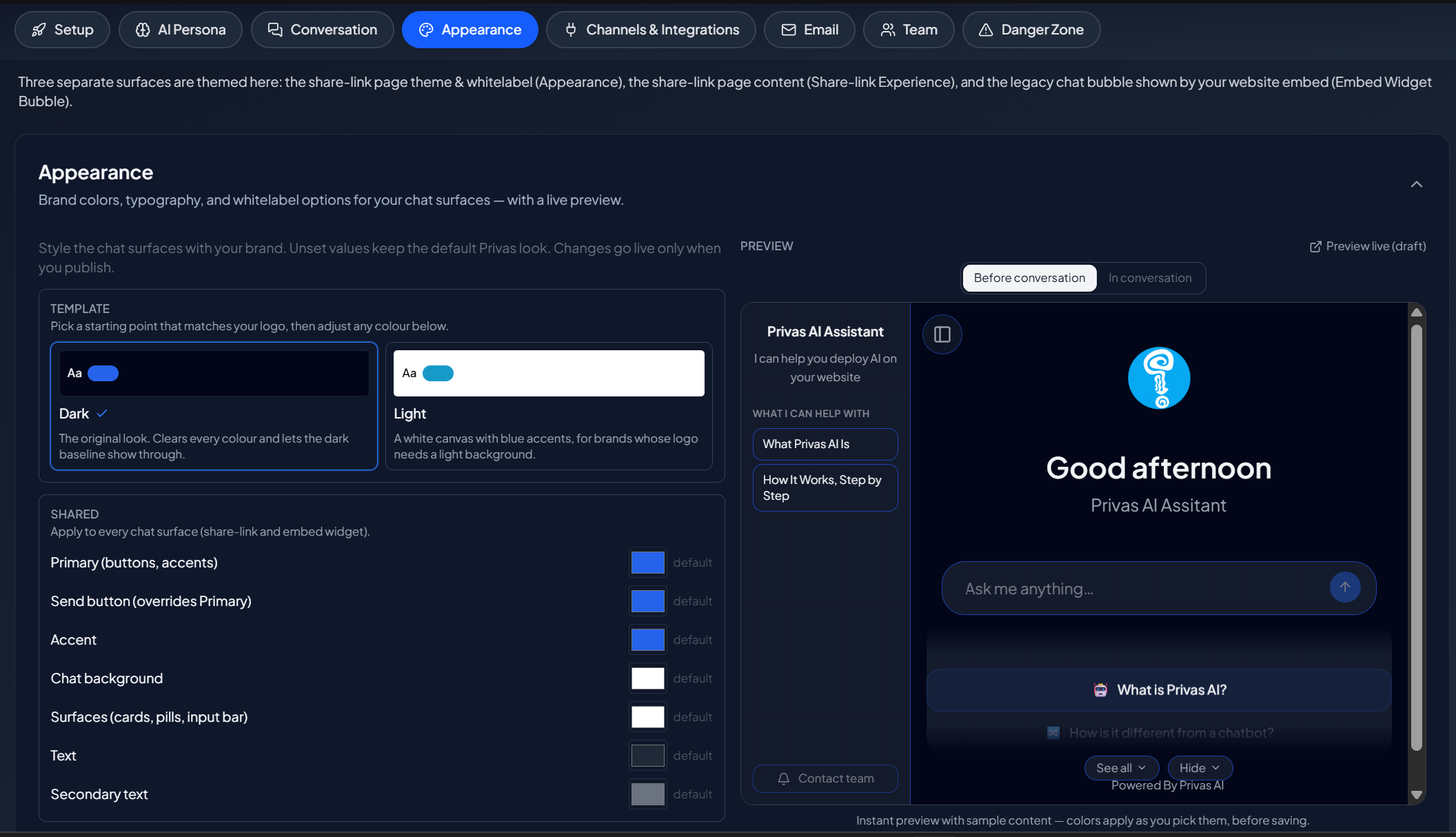Click How is it different from a chatbot?
Viewport: 1456px width, 837px height.
[x=1159, y=733]
